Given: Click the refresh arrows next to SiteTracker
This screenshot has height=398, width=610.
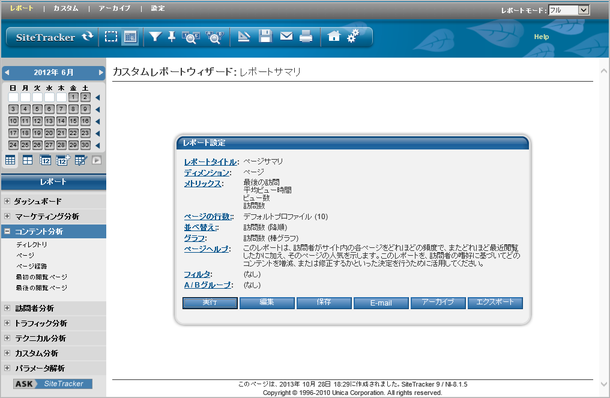Looking at the screenshot, I should (88, 37).
